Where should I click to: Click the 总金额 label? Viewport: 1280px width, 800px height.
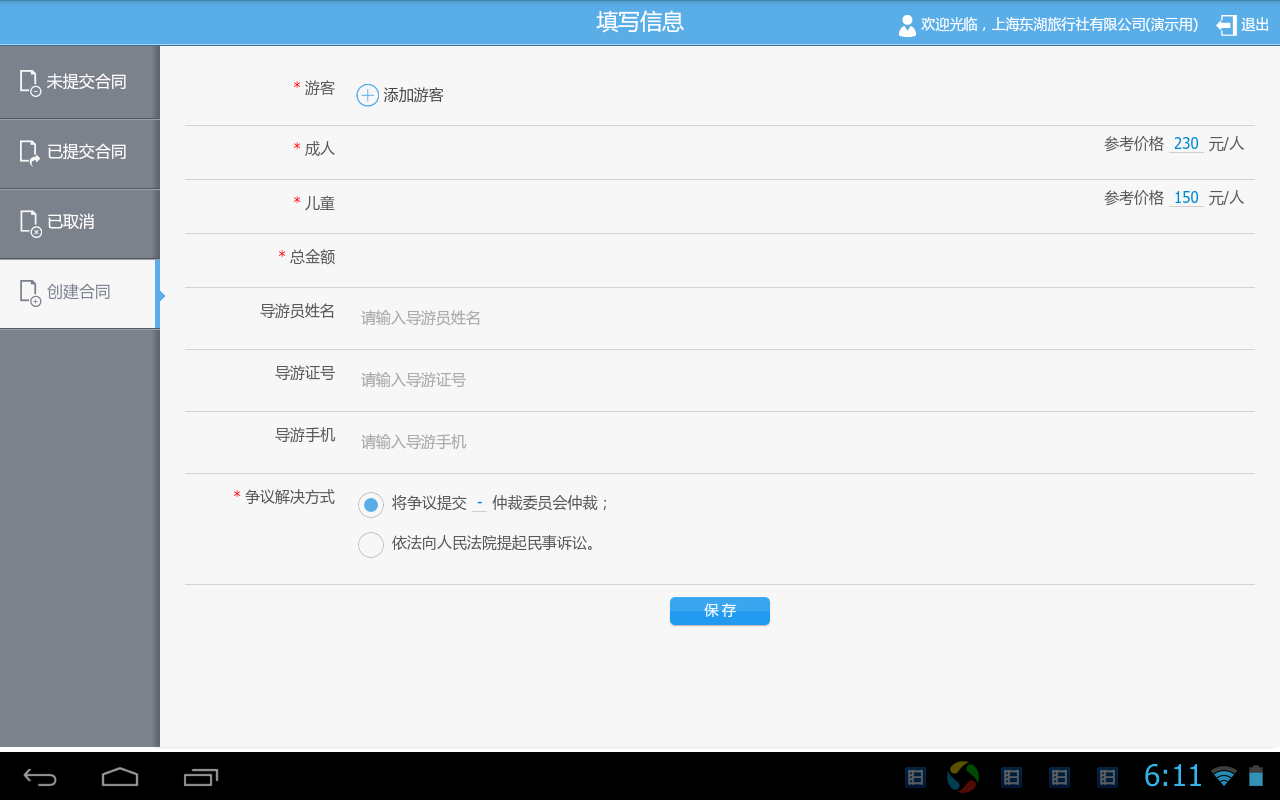pyautogui.click(x=313, y=257)
